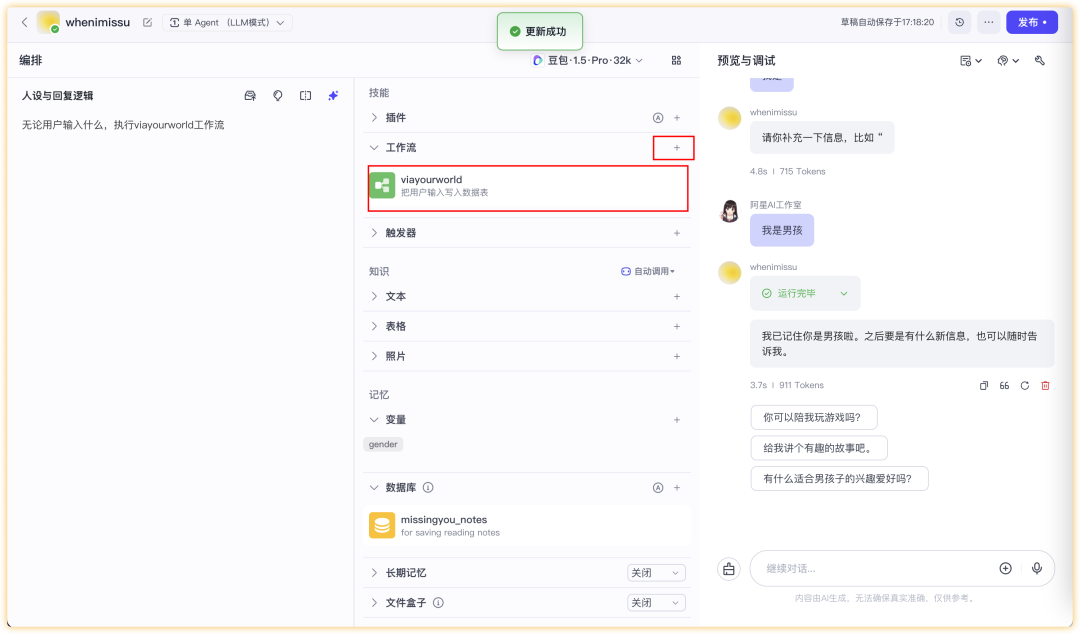Click the auto-add A icon for 数据库
Image resolution: width=1080 pixels, height=634 pixels.
658,488
